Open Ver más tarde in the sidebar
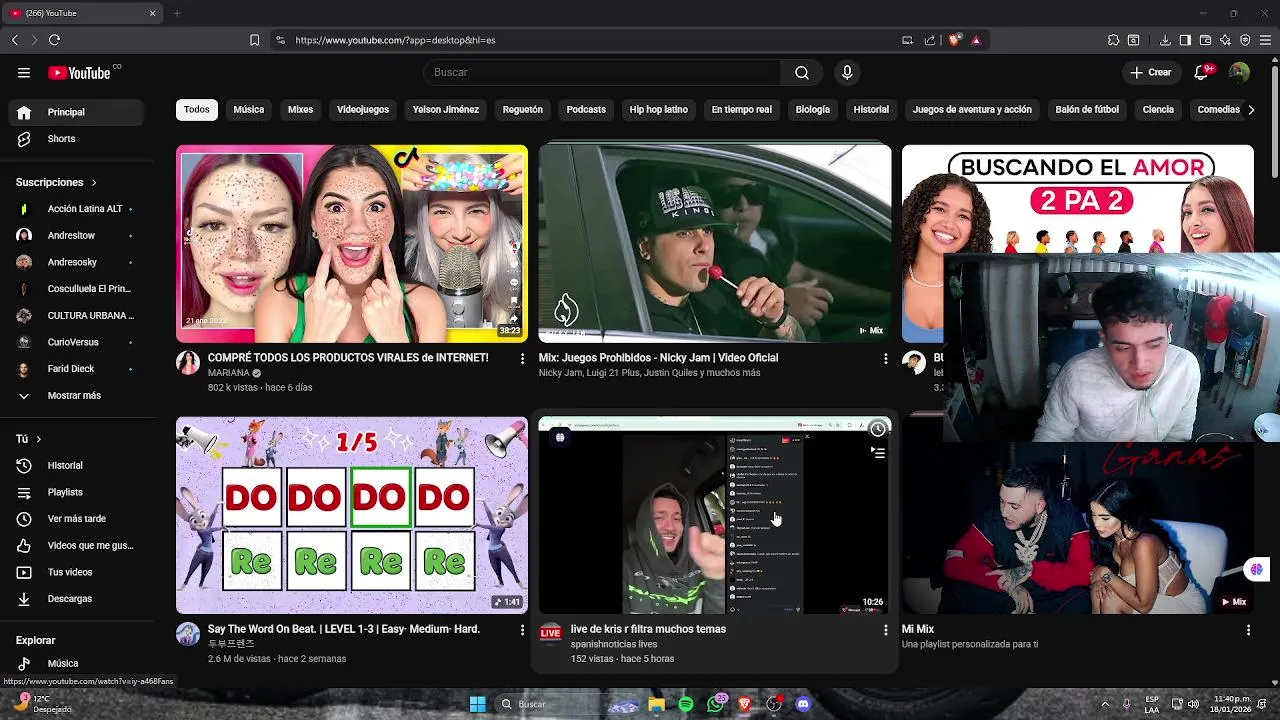 pyautogui.click(x=78, y=519)
